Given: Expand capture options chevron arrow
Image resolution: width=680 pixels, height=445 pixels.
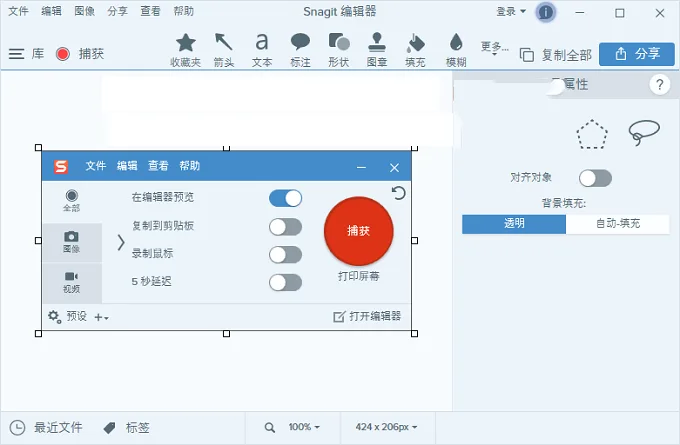Looking at the screenshot, I should click(x=121, y=242).
